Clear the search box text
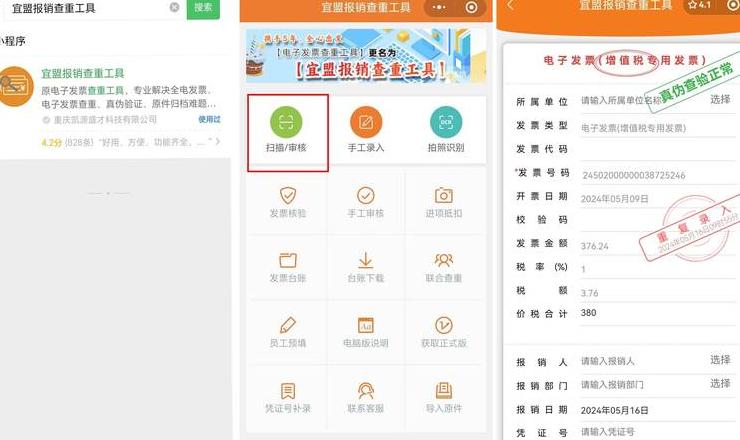This screenshot has height=440, width=740. pyautogui.click(x=174, y=7)
